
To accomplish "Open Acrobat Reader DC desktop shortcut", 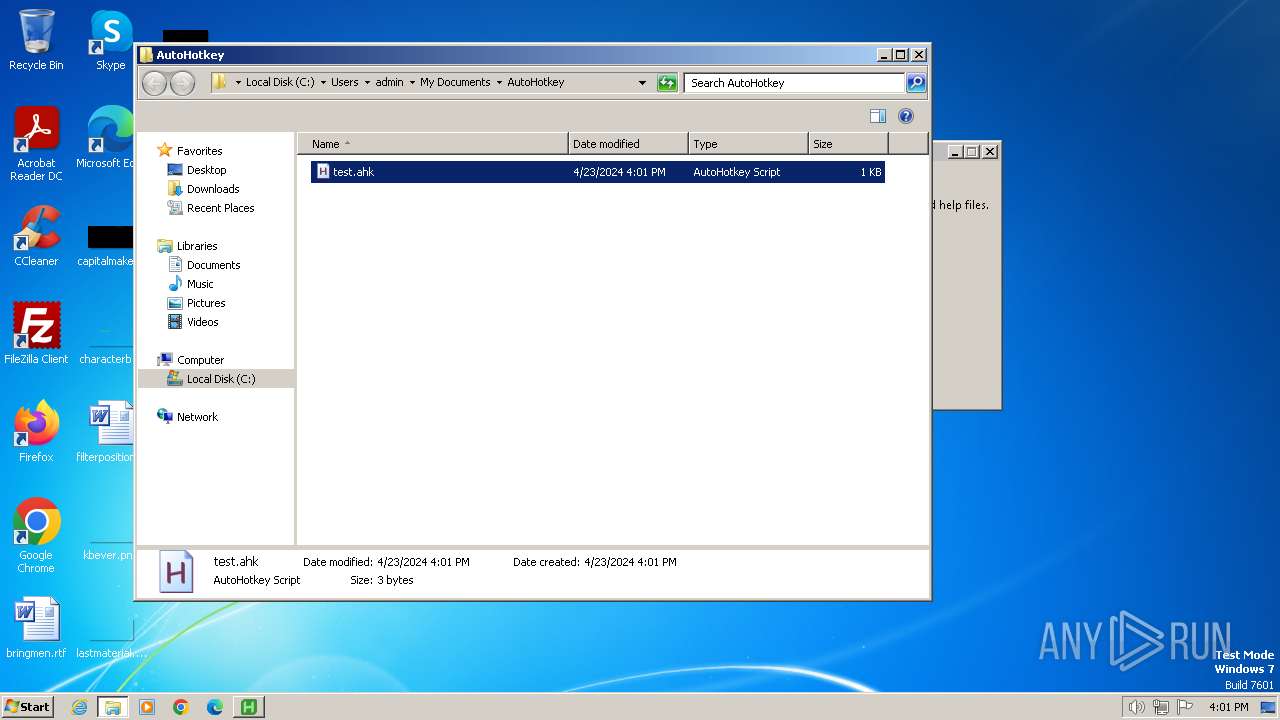I will point(36,144).
